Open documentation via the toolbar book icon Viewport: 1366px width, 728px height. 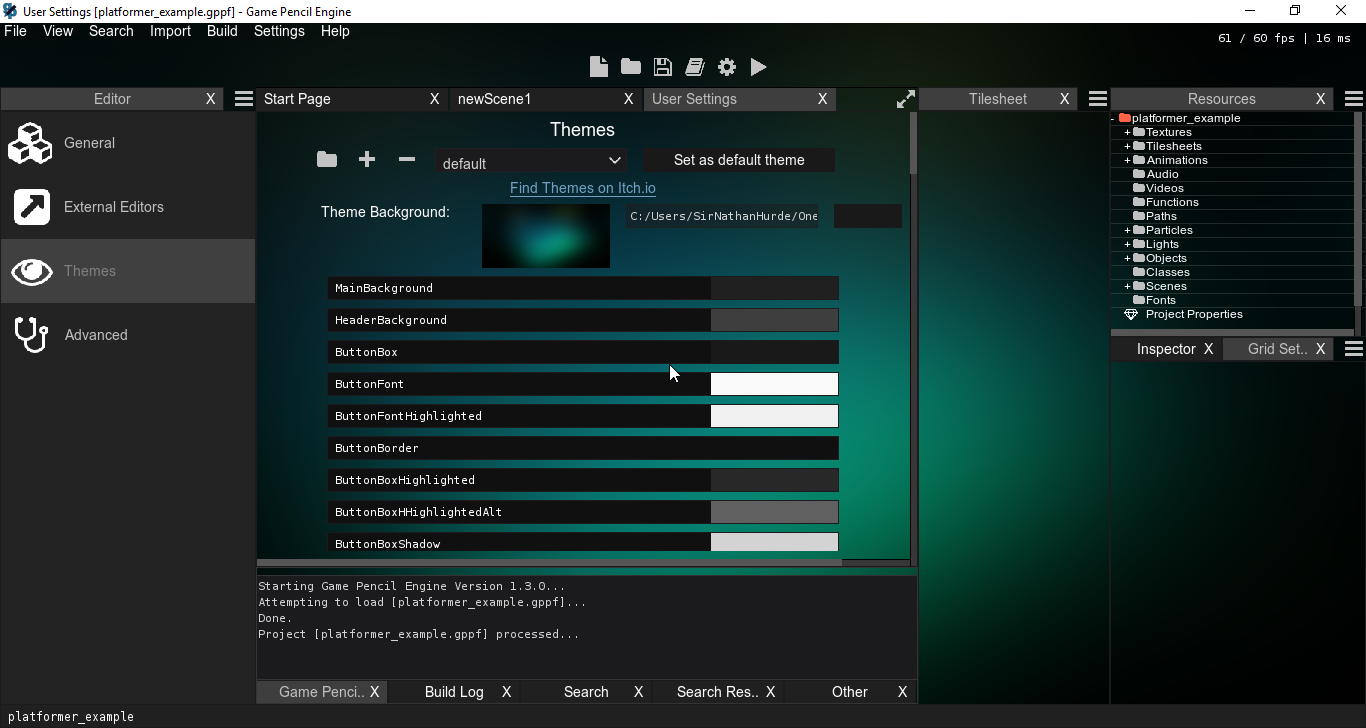coord(695,67)
